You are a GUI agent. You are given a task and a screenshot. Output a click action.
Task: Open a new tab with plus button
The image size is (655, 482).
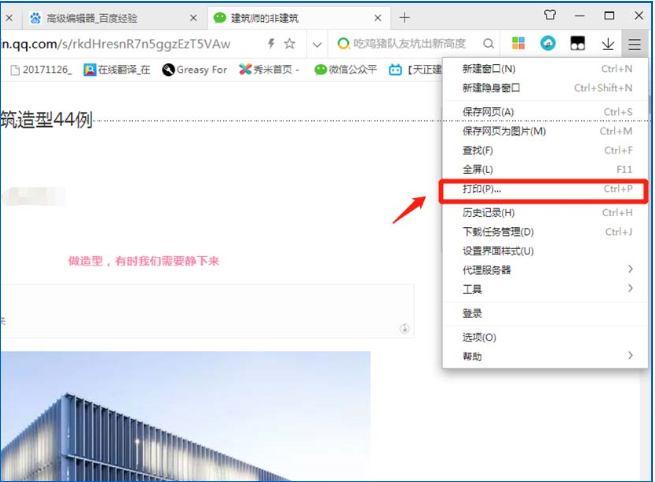pos(404,18)
